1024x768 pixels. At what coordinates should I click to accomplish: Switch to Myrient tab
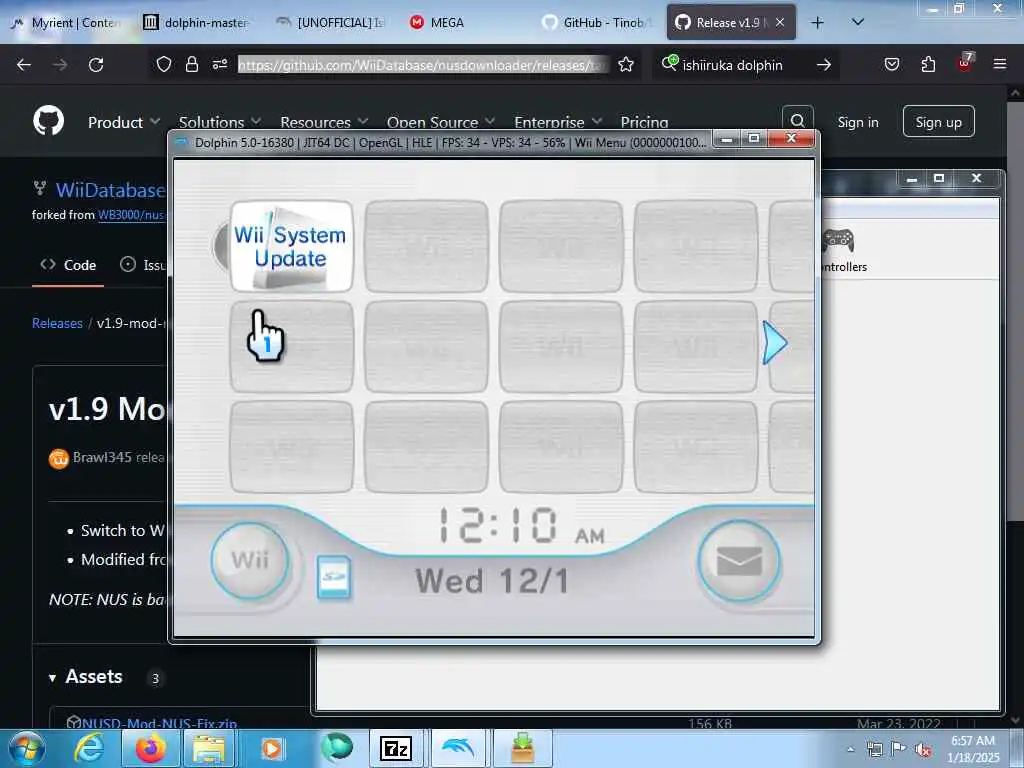66,23
